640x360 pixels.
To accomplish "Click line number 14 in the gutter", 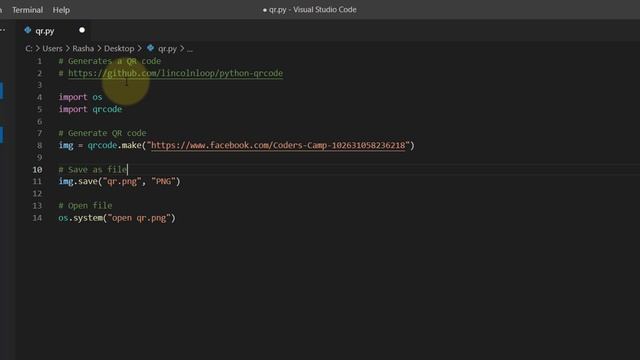I will click(37, 218).
